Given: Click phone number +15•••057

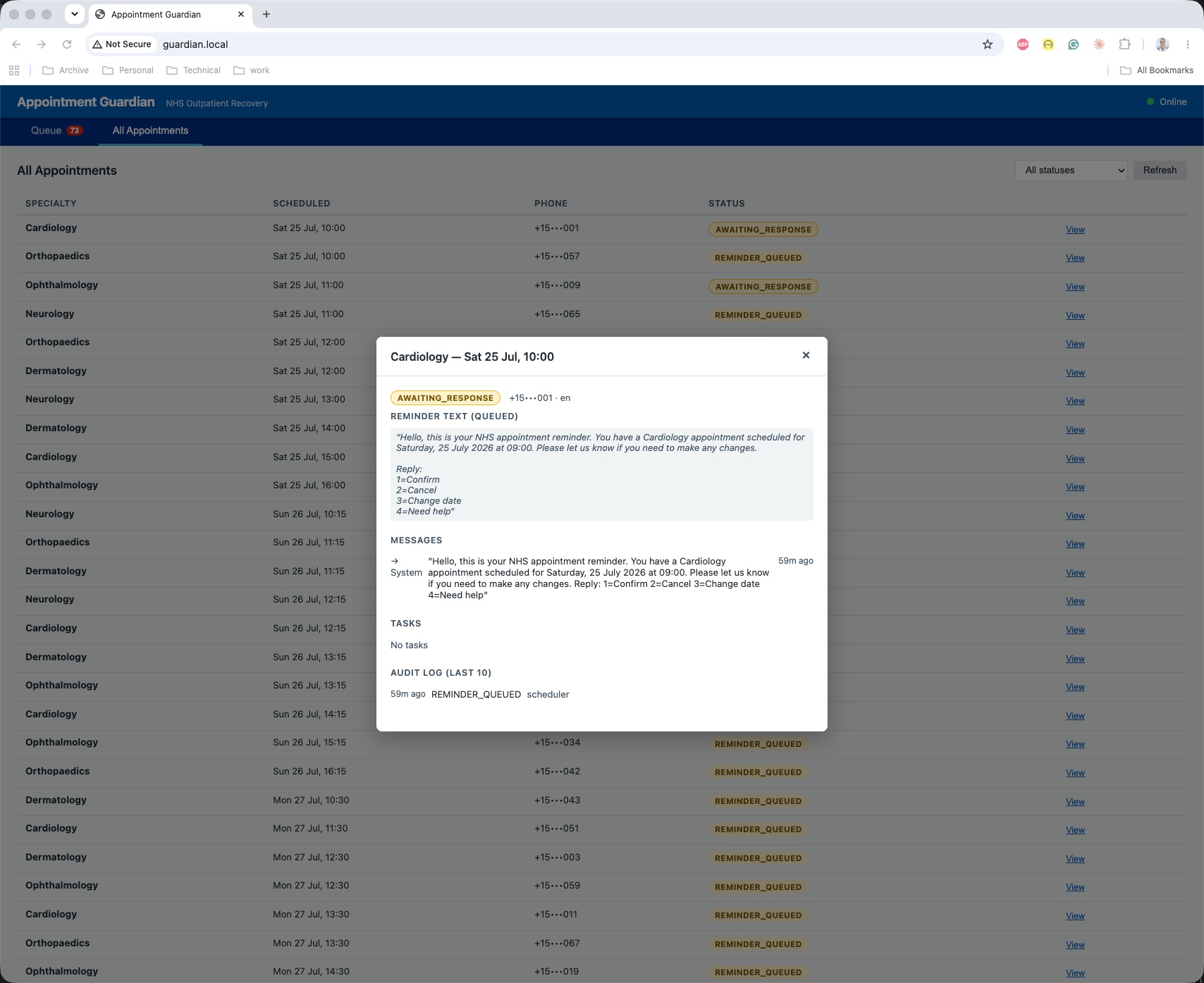Looking at the screenshot, I should tap(557, 256).
